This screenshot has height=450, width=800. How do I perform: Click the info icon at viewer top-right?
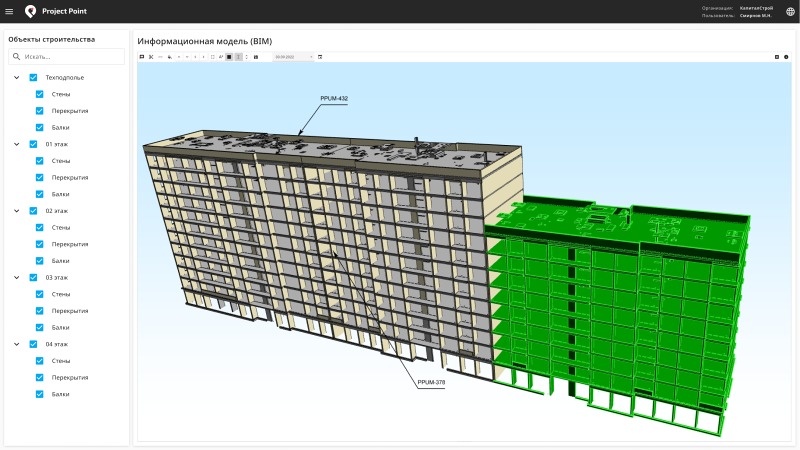point(786,57)
